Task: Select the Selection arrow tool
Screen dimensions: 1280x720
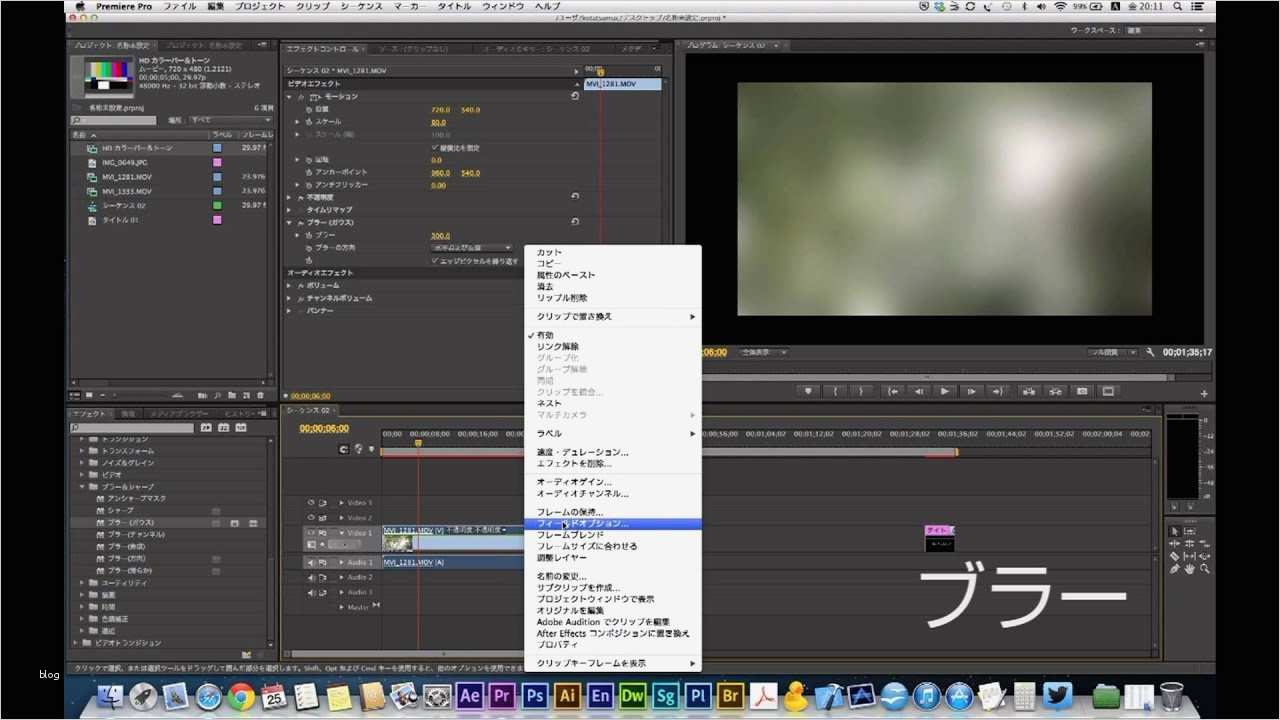Action: [1175, 531]
